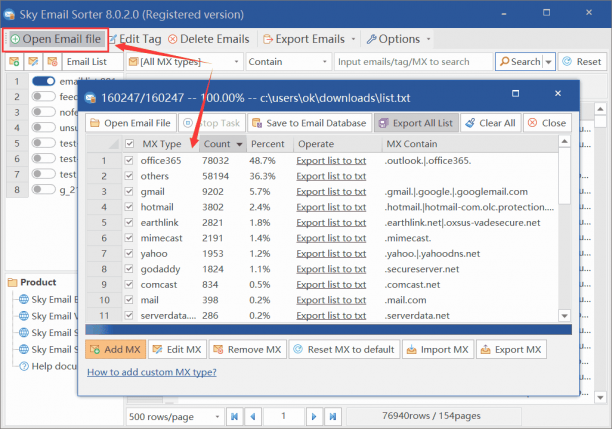The width and height of the screenshot is (612, 429).
Task: Uncheck the yahoo row checkbox
Action: click(129, 253)
